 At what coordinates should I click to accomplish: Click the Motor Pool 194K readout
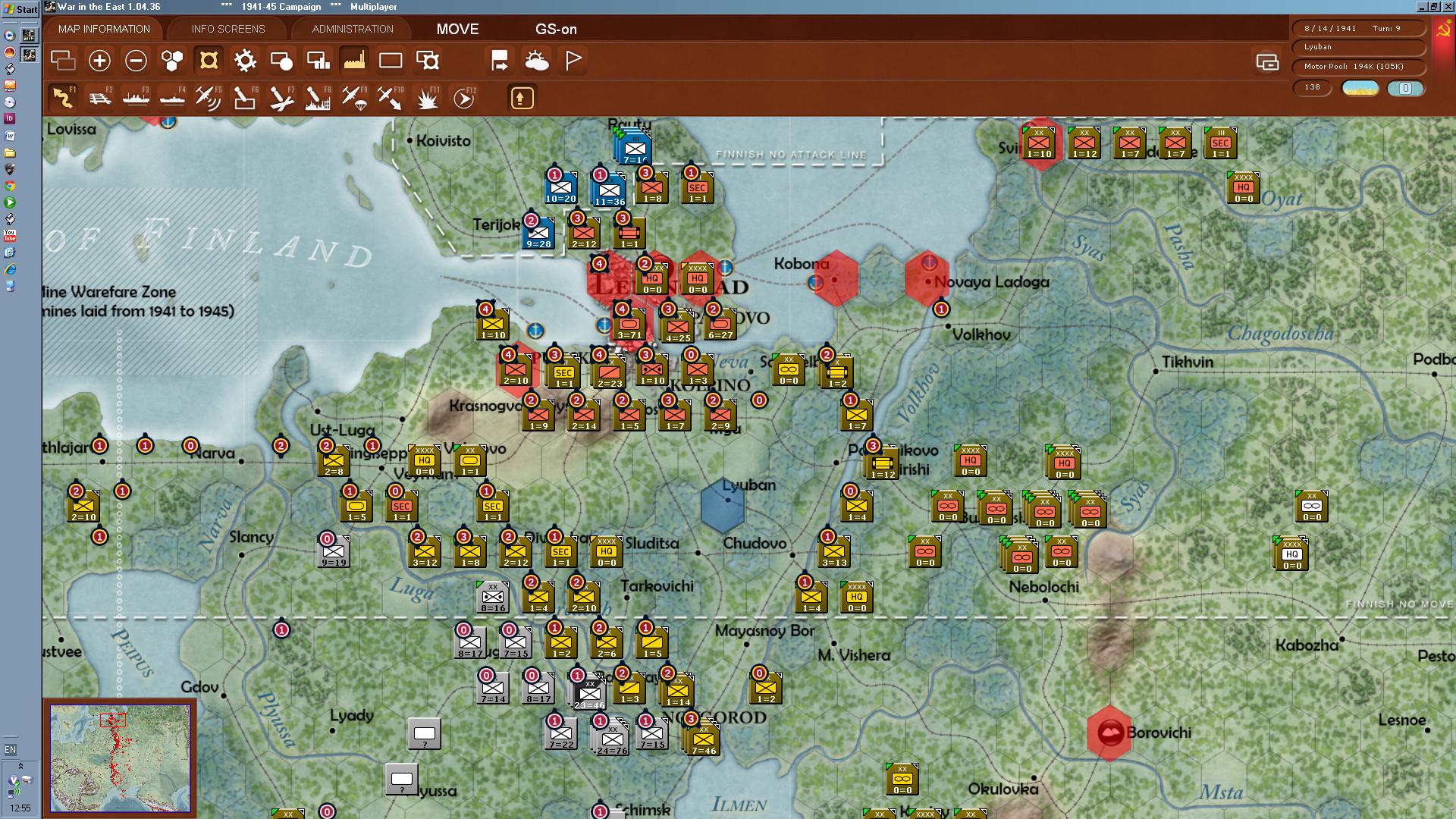pos(1358,67)
